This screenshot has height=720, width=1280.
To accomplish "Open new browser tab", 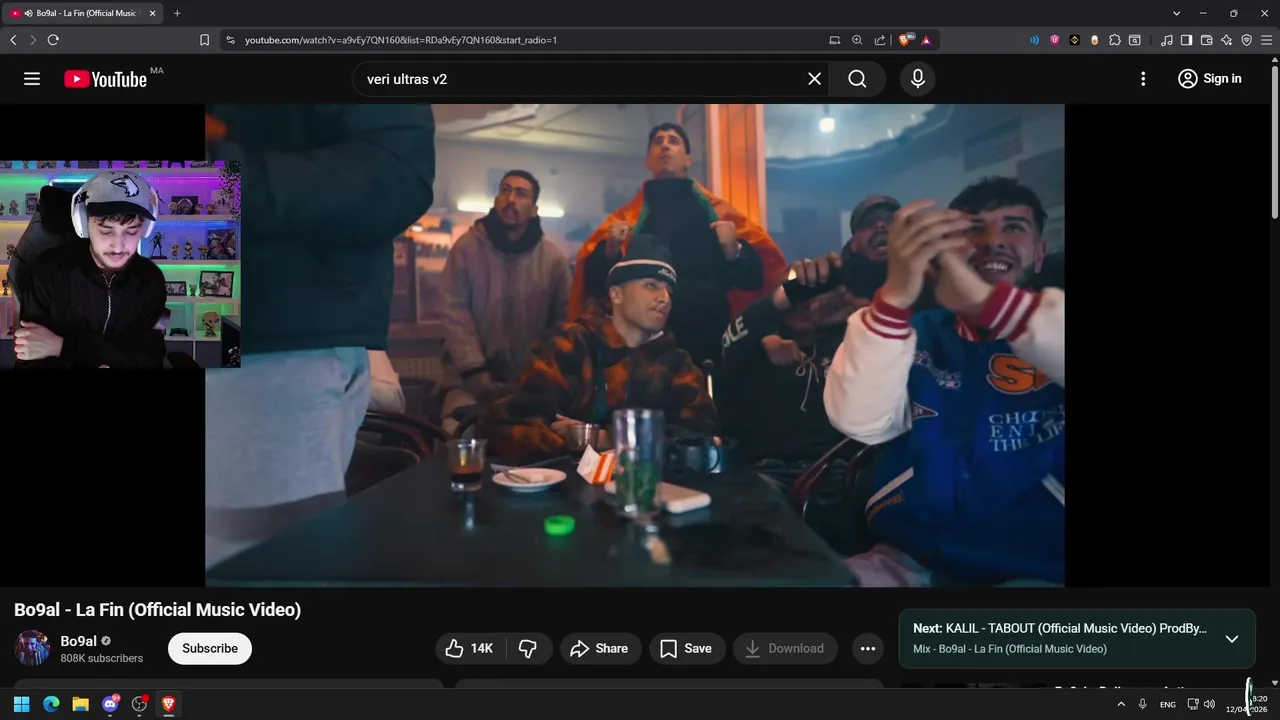I will point(177,13).
